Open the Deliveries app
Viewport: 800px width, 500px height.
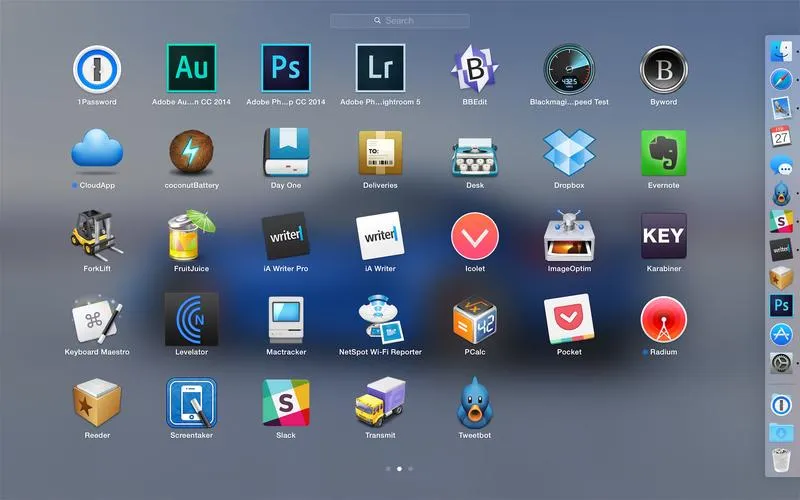coord(380,153)
